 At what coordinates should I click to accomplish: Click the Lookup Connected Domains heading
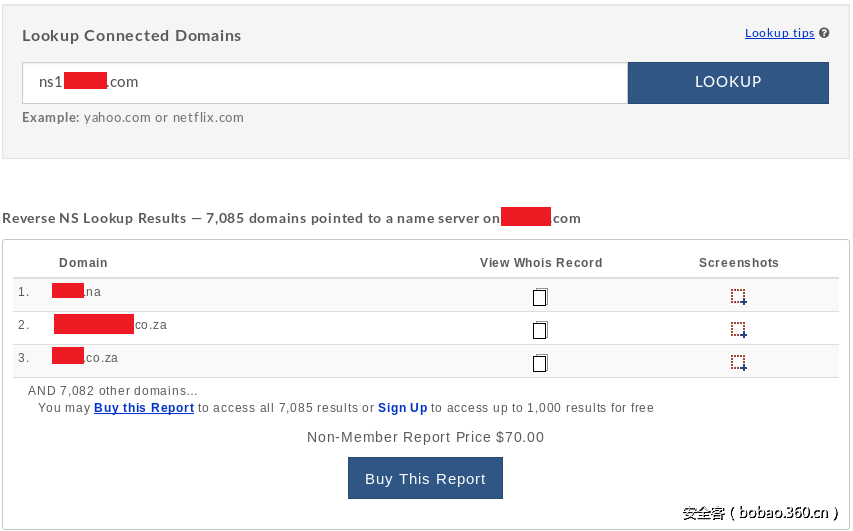132,36
